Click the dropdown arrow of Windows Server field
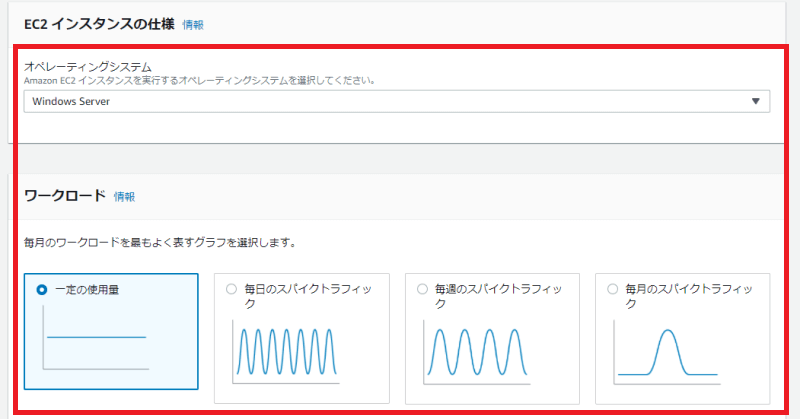Image resolution: width=800 pixels, height=419 pixels. click(x=756, y=102)
